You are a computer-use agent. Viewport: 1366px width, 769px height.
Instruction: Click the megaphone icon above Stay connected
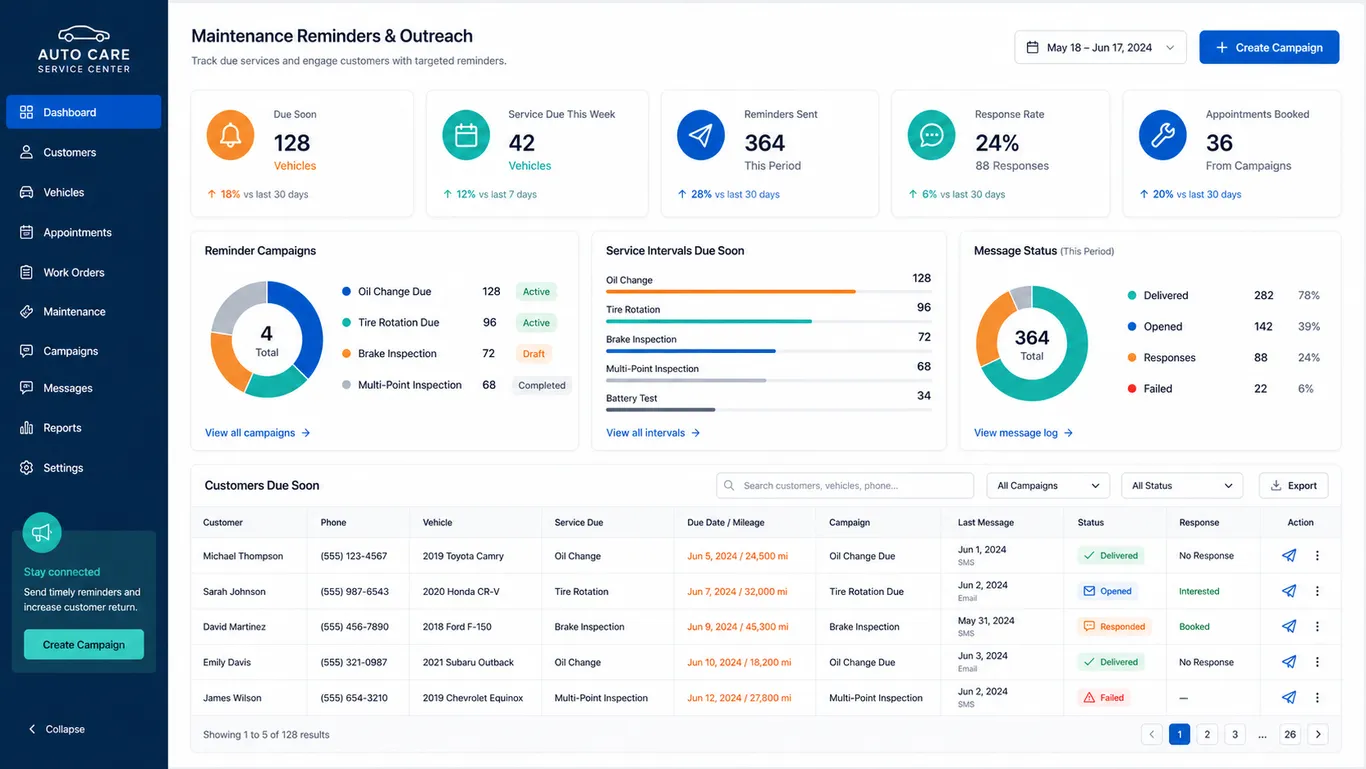tap(42, 533)
